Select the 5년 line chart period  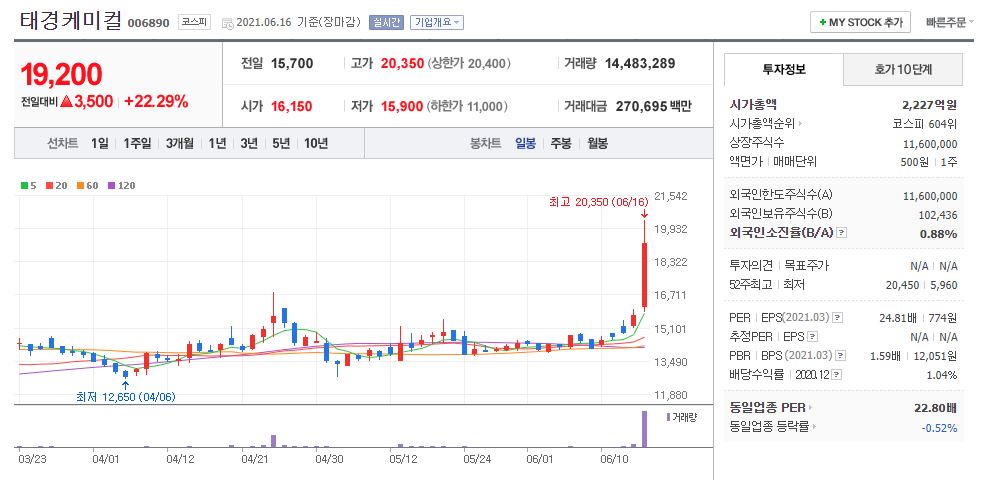[x=281, y=143]
